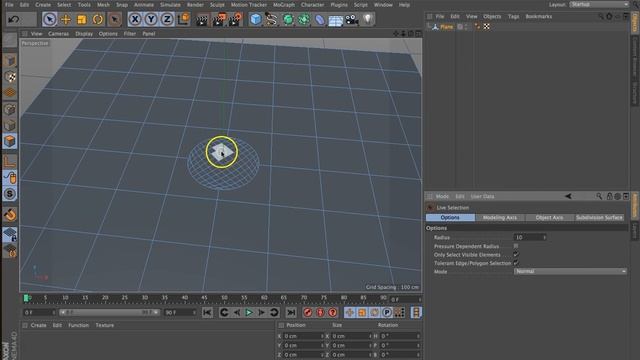Toggle the Z axis lock
Image resolution: width=640 pixels, height=360 pixels.
[x=167, y=19]
